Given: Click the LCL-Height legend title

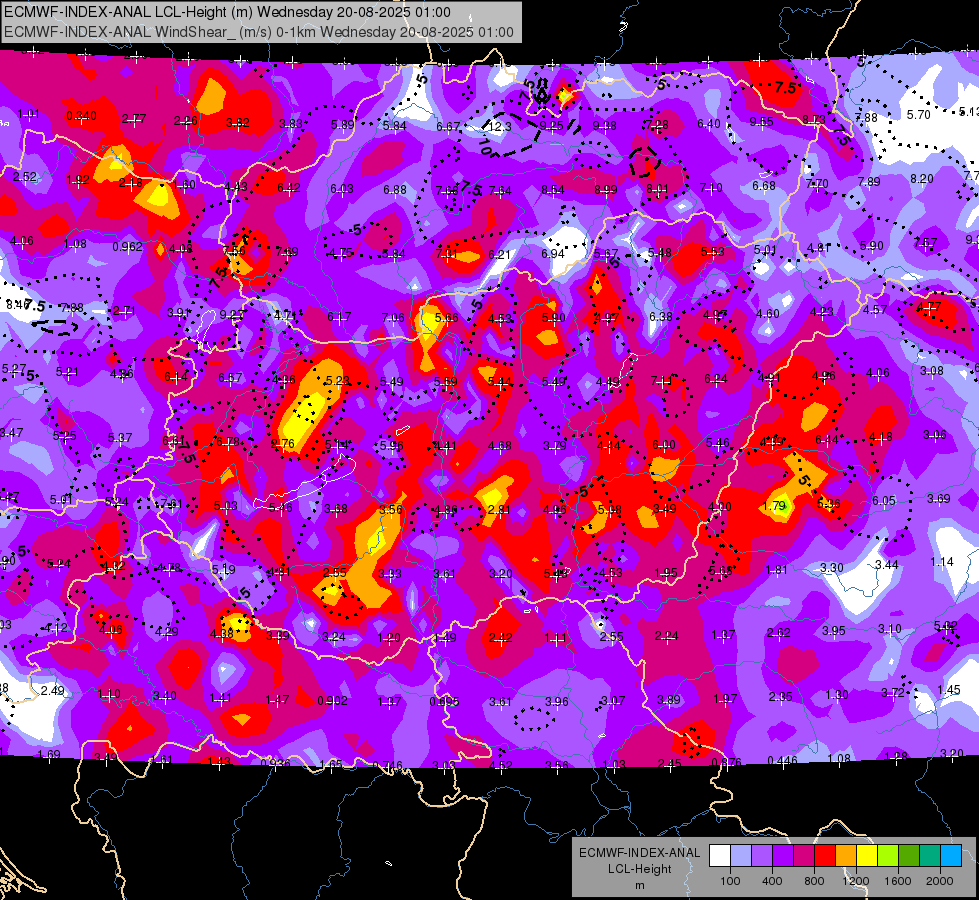Looking at the screenshot, I should (x=639, y=869).
